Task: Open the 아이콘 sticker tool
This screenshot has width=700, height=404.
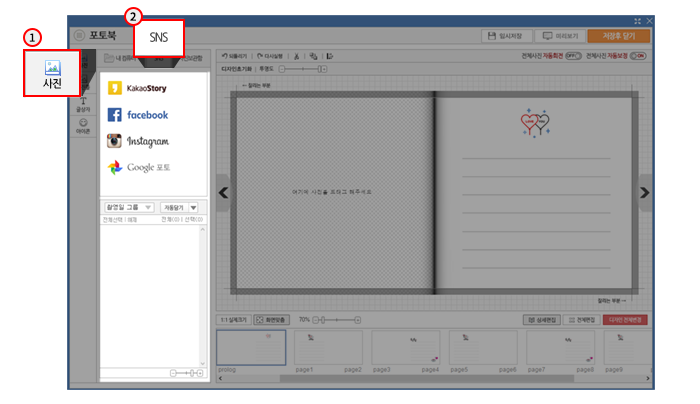Action: [83, 126]
